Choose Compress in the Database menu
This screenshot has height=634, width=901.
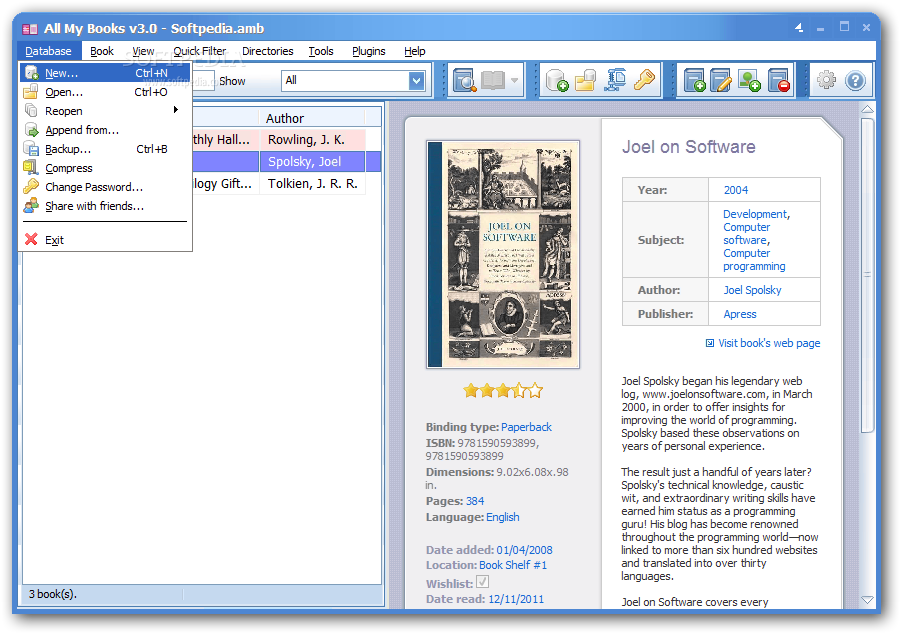pyautogui.click(x=105, y=168)
